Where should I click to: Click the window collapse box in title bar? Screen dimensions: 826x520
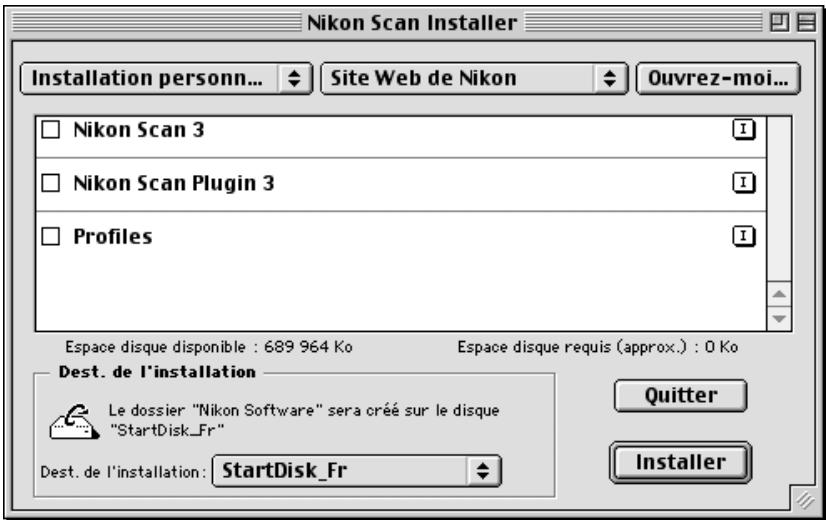tap(806, 23)
